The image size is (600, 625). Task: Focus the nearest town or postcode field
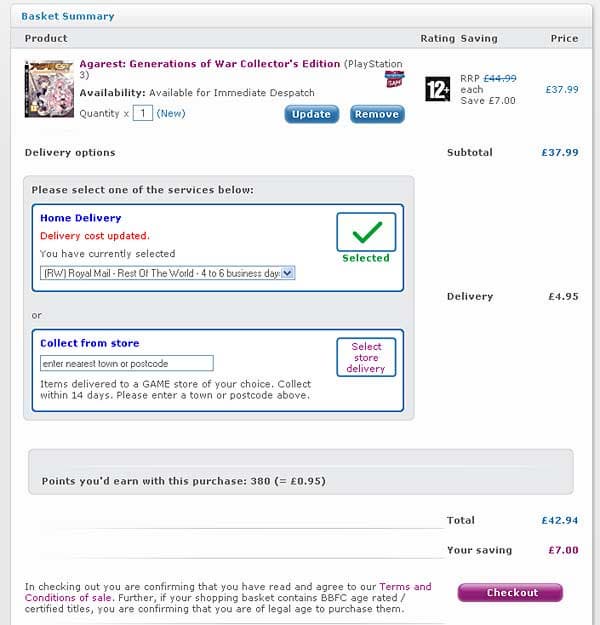pos(127,363)
